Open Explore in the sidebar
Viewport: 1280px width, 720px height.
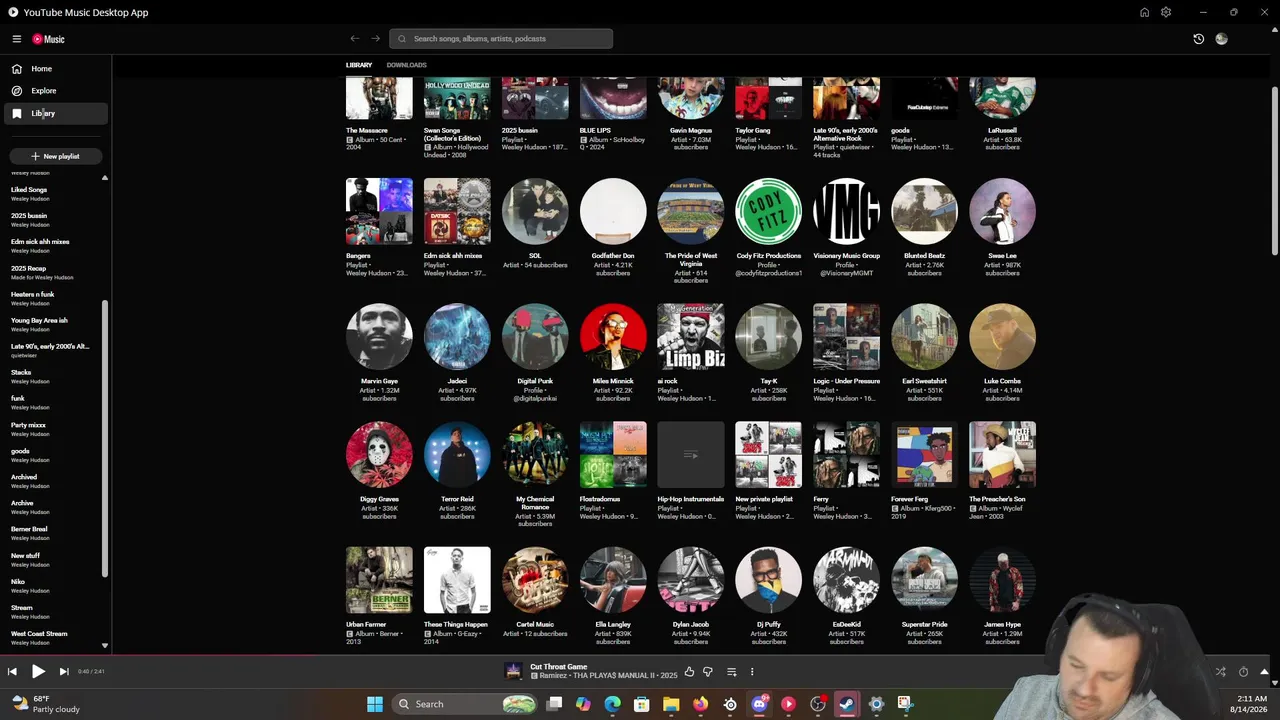tap(56, 91)
